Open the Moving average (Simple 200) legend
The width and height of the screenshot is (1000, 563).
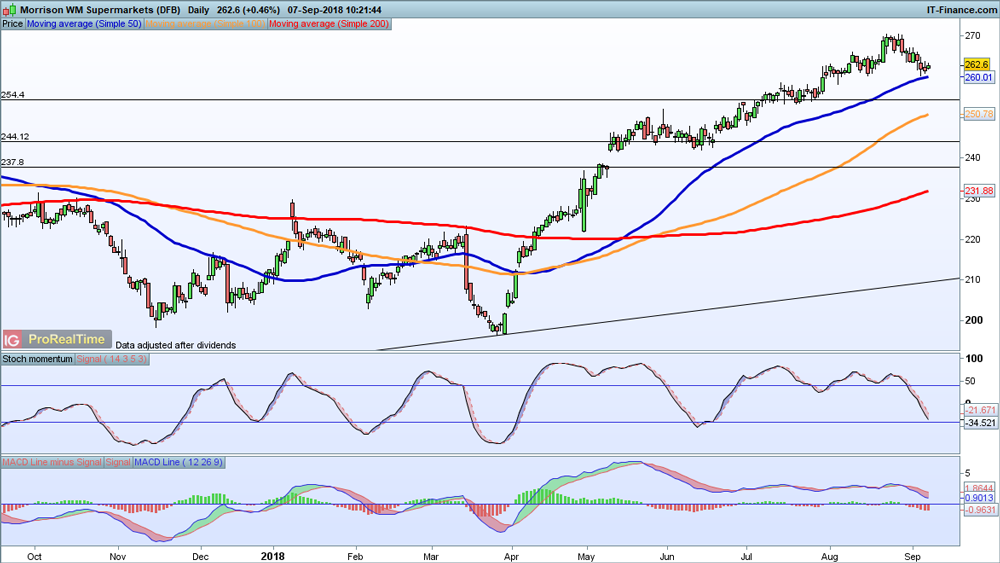coord(329,24)
